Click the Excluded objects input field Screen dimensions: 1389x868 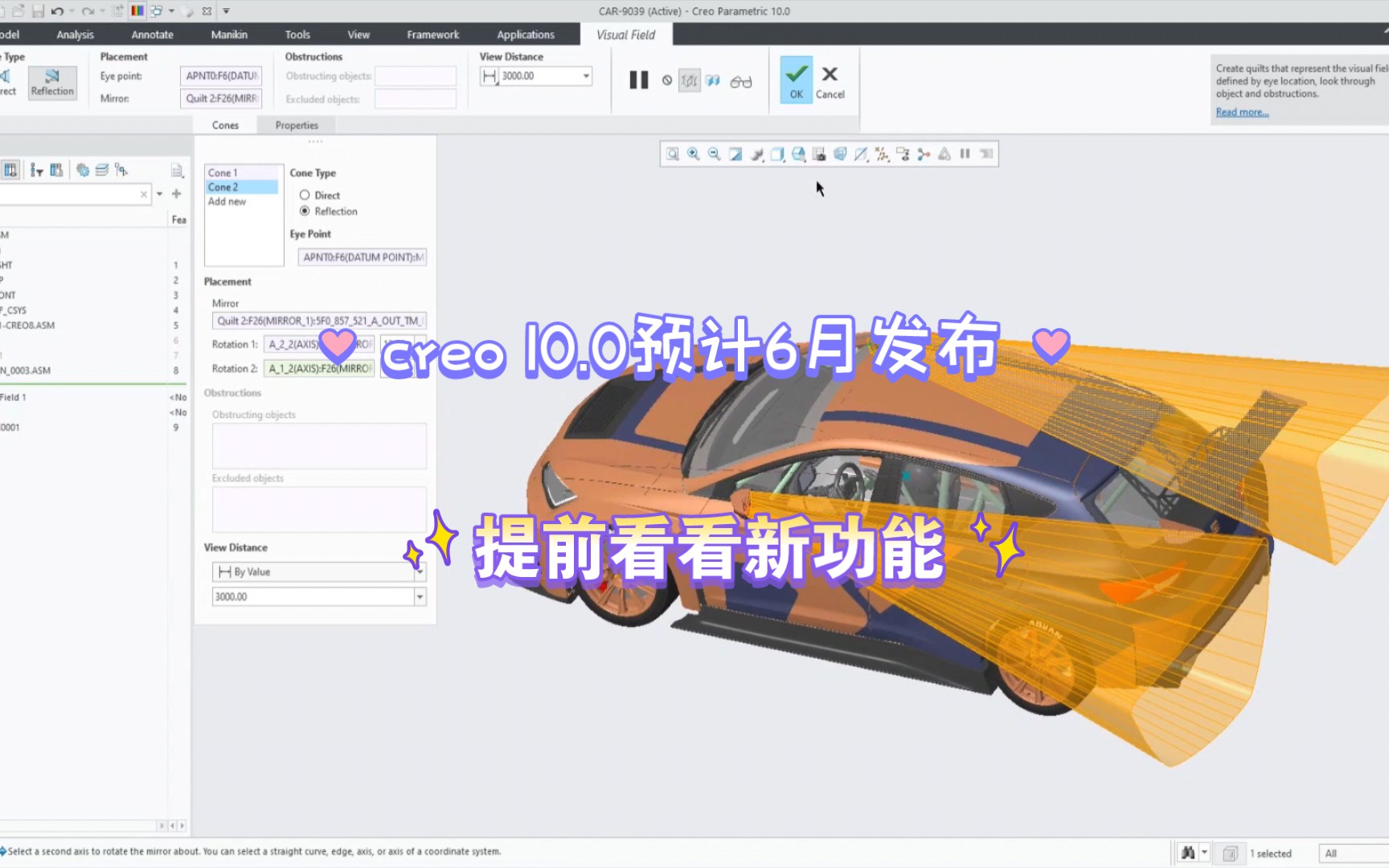coord(318,509)
